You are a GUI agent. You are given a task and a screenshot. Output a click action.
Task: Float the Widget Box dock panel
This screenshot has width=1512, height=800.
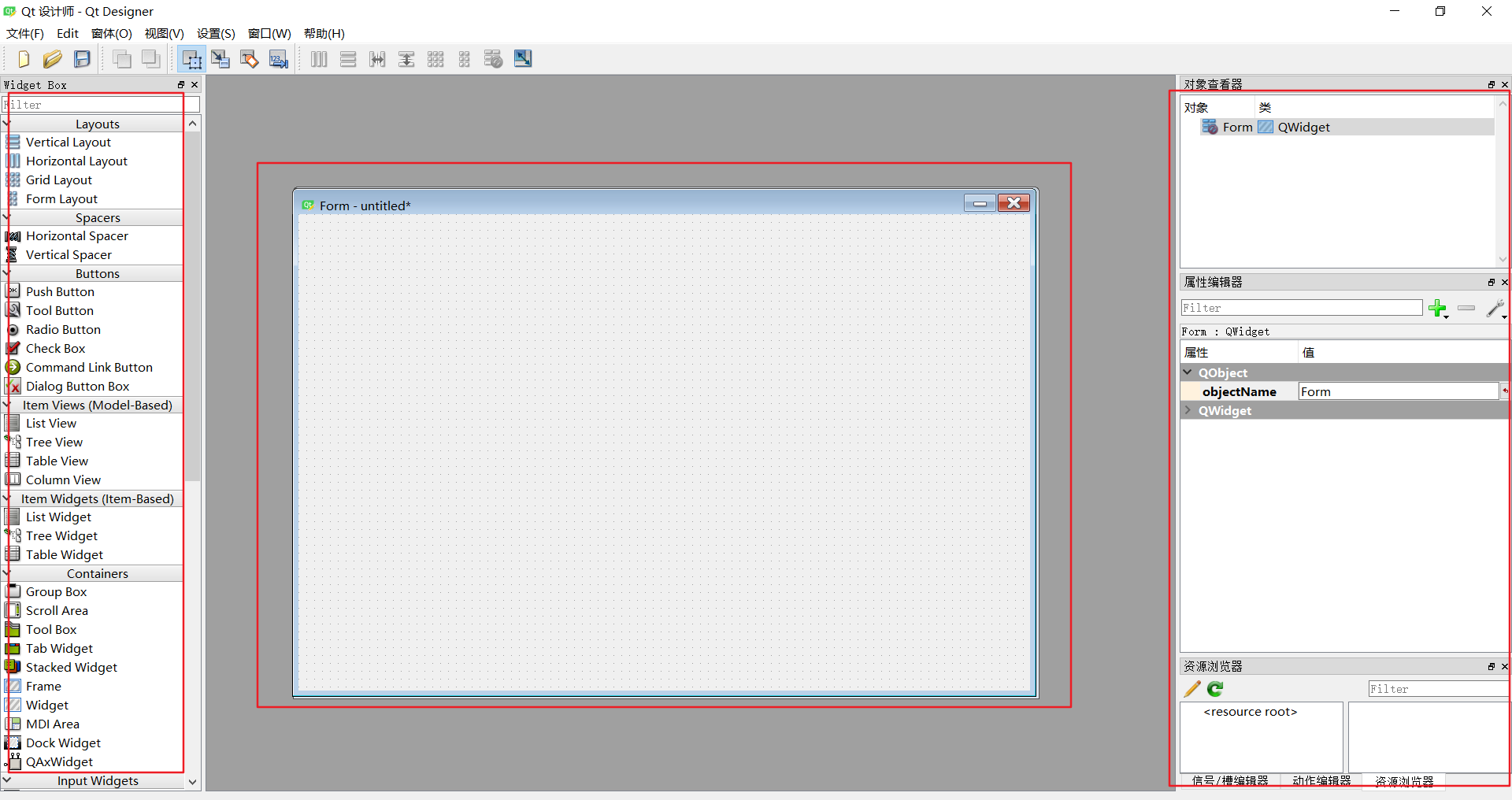(181, 85)
